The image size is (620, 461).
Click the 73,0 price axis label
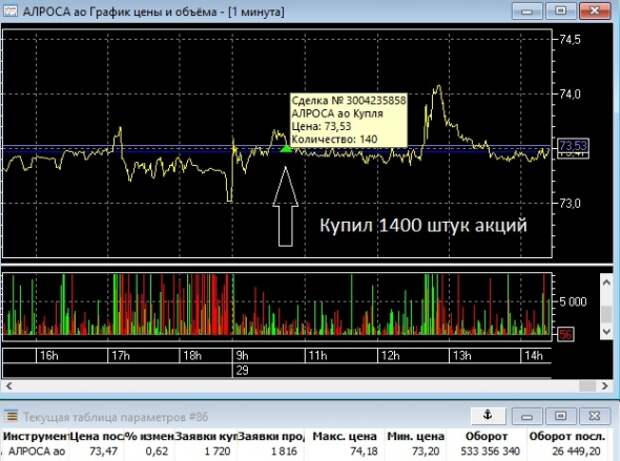point(570,204)
